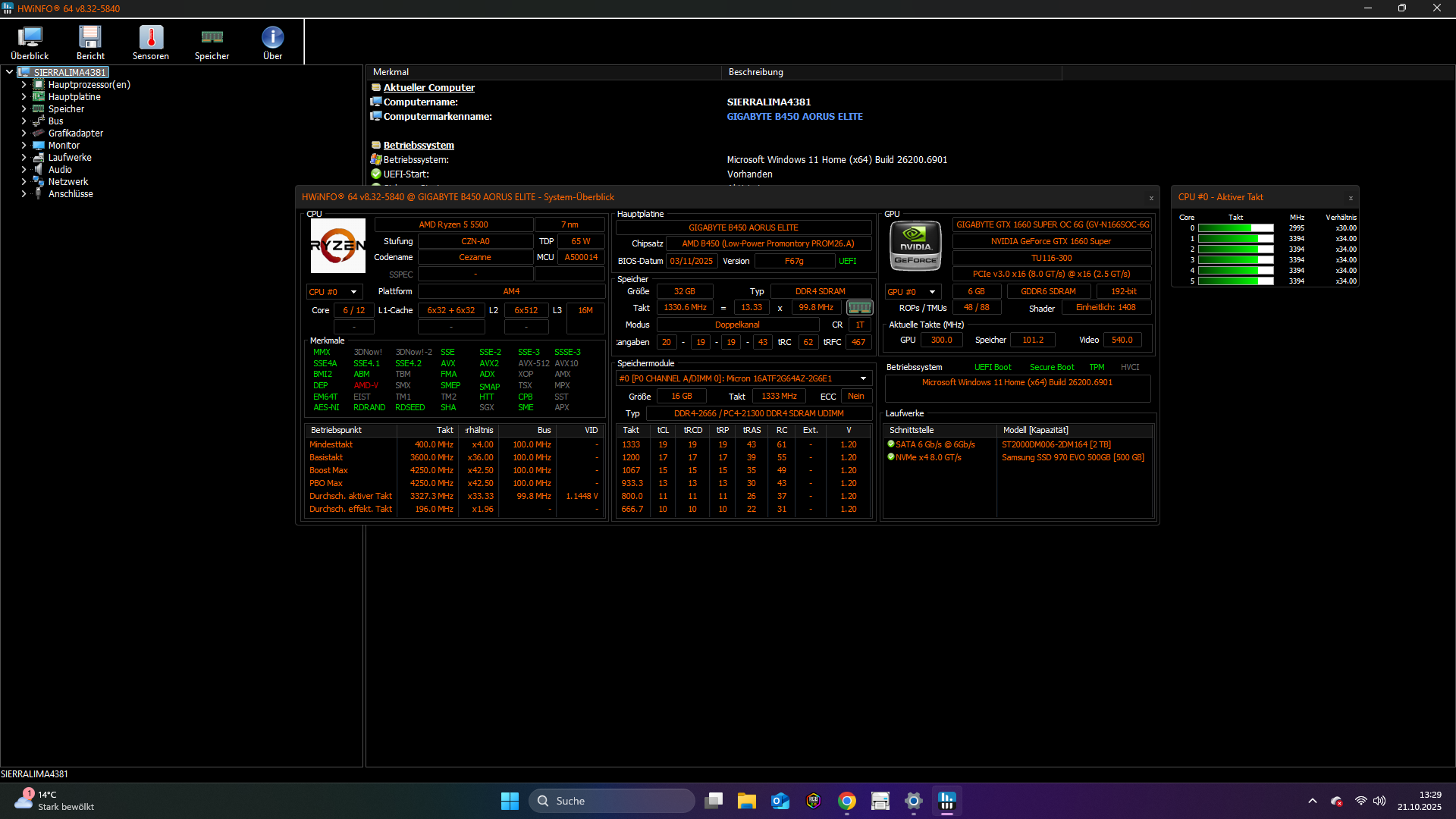Screen dimensions: 1456x819
Task: Open the GPU #0 selector dropdown
Action: [x=913, y=292]
